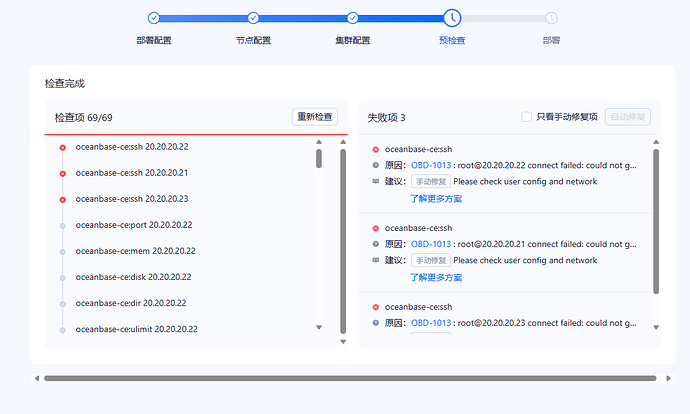Select 集群配置 step label

coord(352,40)
